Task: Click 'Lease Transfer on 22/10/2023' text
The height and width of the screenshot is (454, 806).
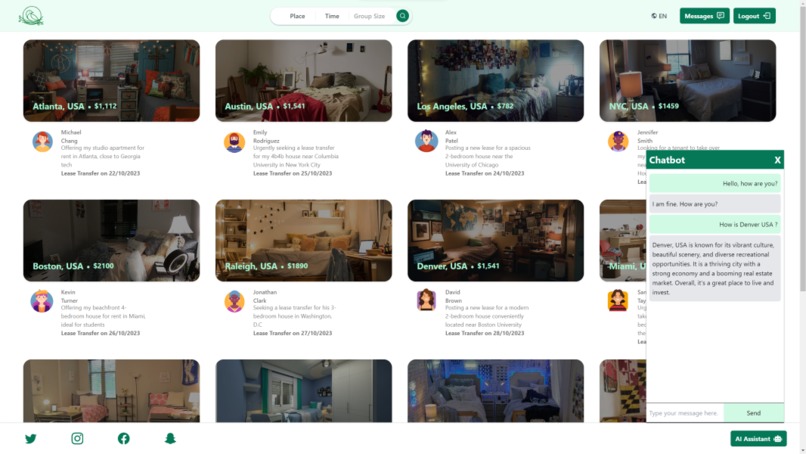Action: 100,173
